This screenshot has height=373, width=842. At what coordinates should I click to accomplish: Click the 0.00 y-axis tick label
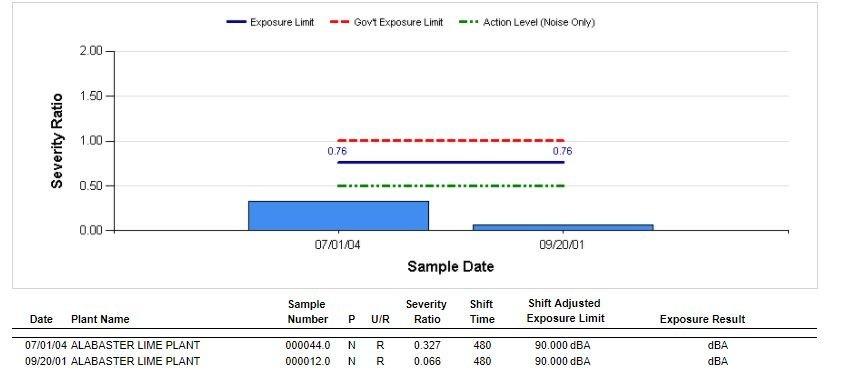(90, 230)
